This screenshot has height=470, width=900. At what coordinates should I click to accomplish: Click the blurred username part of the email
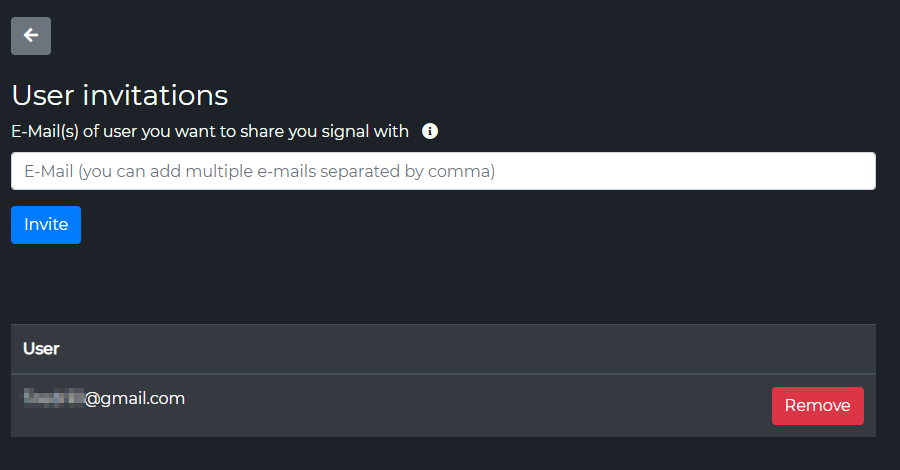pos(53,398)
